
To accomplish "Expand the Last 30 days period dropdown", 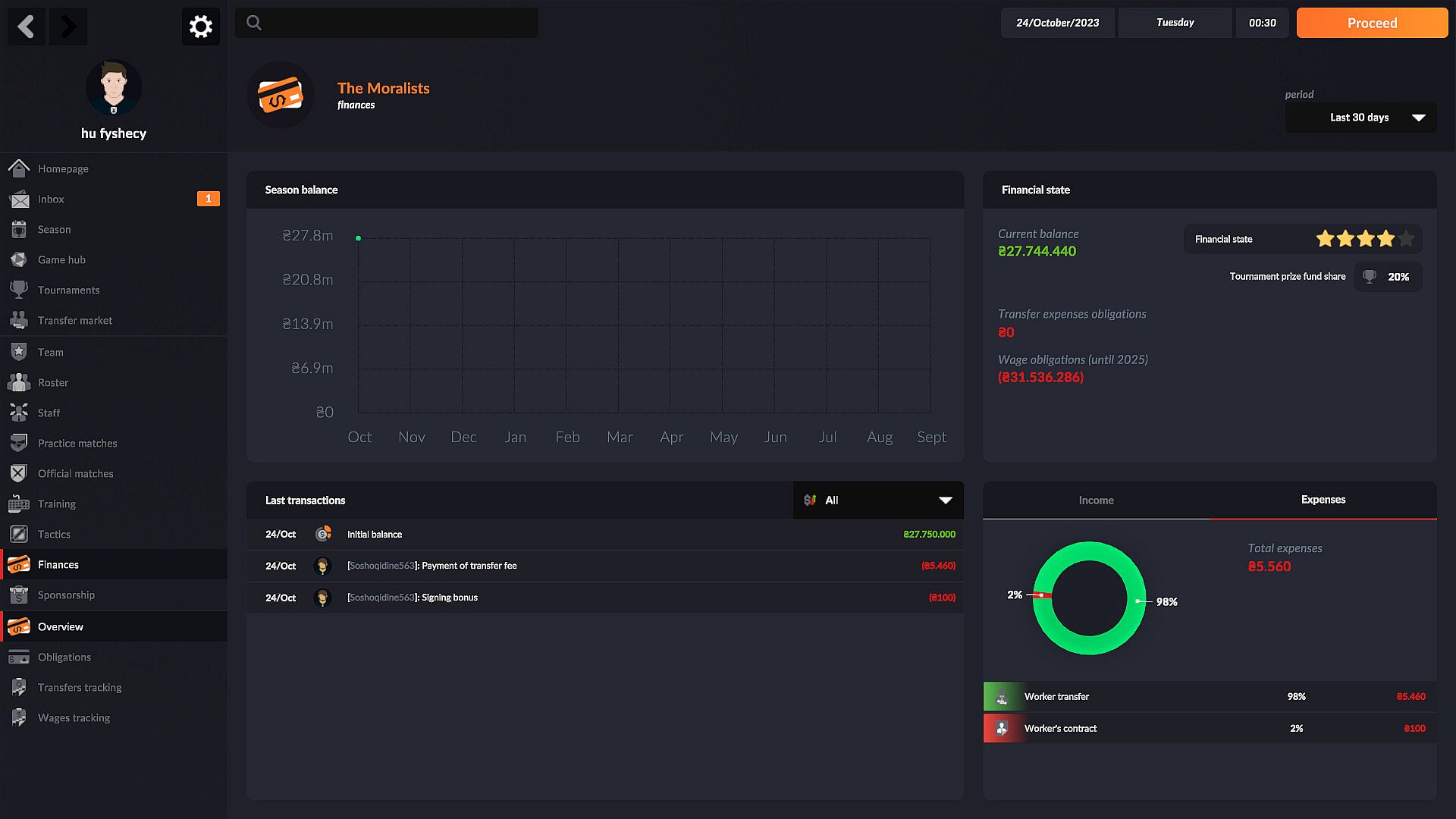I will [x=1360, y=118].
